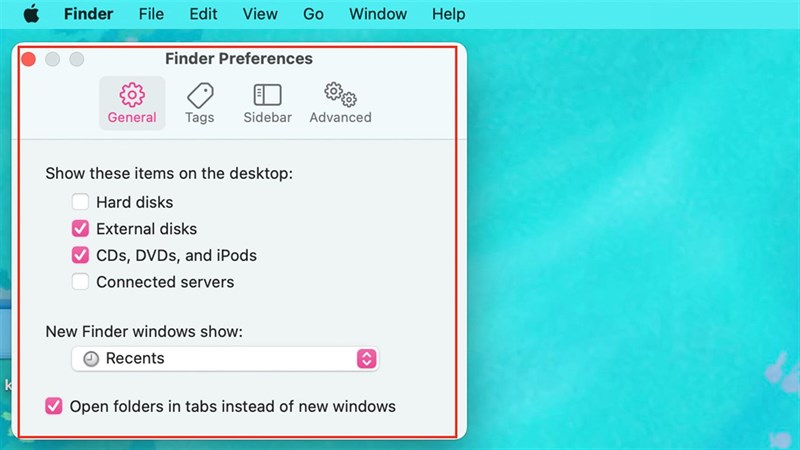Click the gray zoom button of Finder Preferences

77,59
